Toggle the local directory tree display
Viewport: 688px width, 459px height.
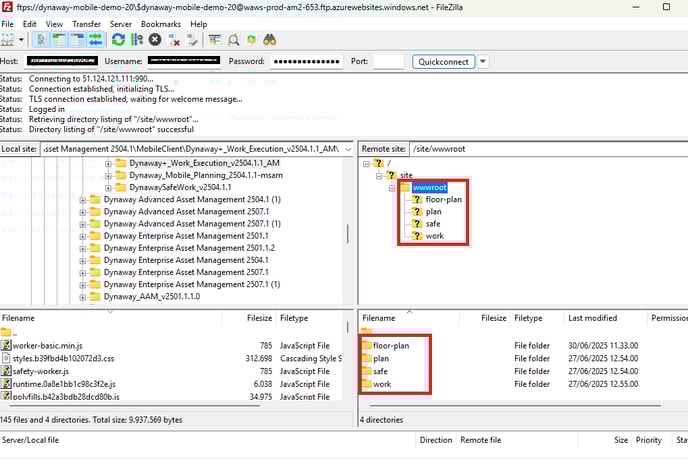pos(59,40)
